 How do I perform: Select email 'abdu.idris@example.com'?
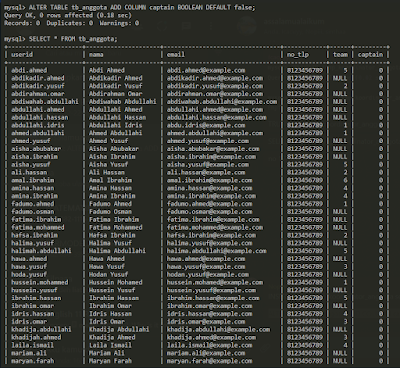point(206,125)
